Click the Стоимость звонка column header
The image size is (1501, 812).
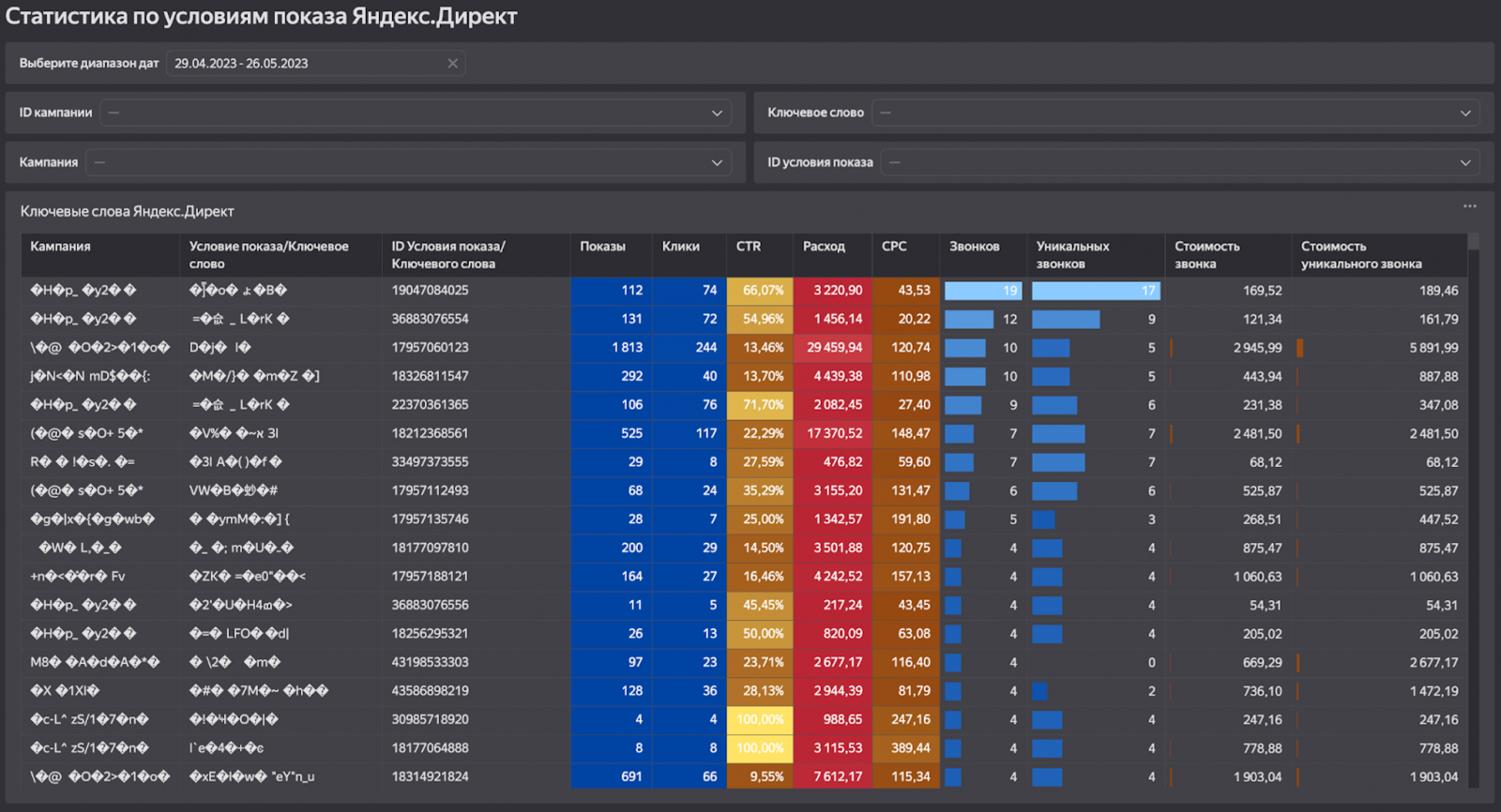(x=1206, y=255)
